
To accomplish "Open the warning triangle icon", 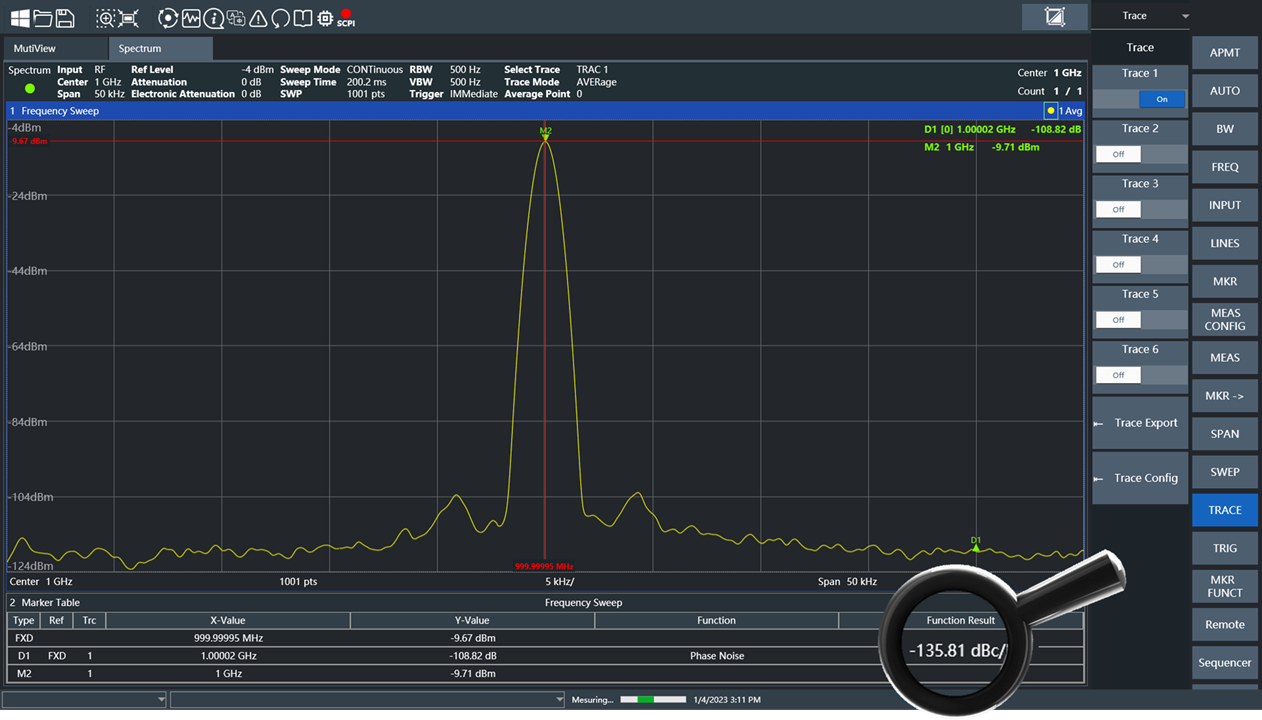I will (x=258, y=18).
